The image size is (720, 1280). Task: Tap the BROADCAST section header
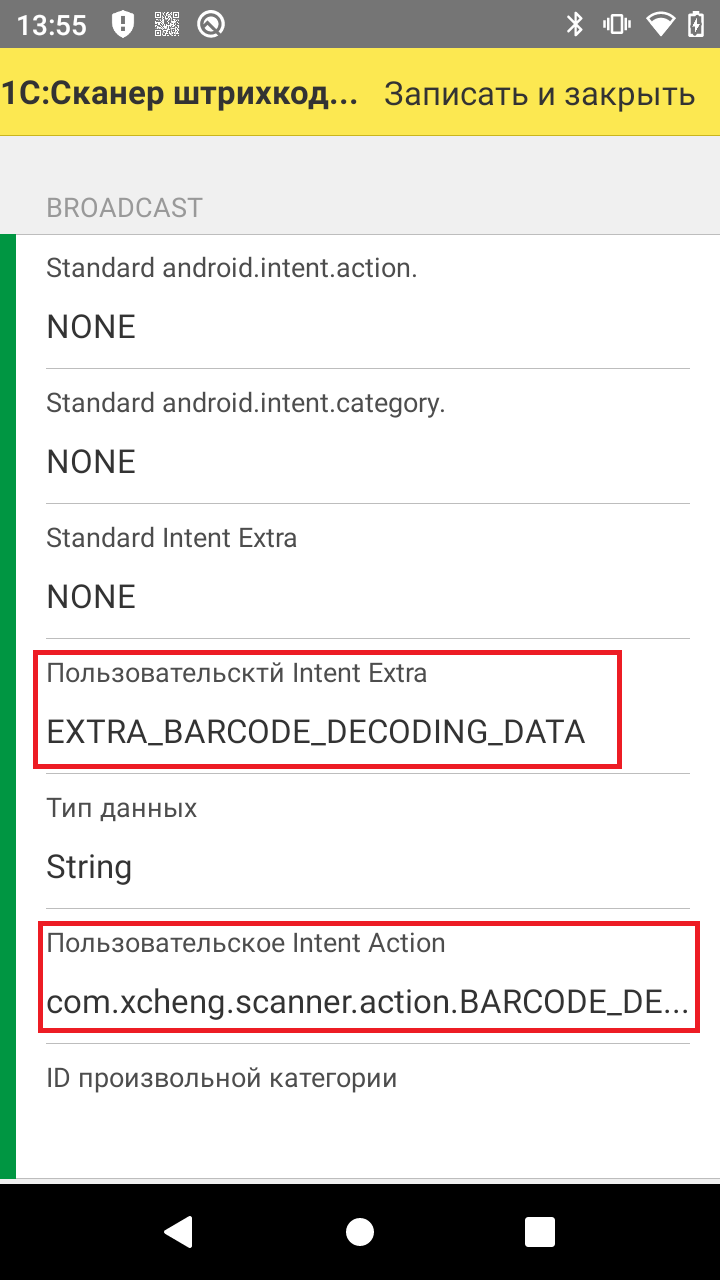pyautogui.click(x=125, y=208)
